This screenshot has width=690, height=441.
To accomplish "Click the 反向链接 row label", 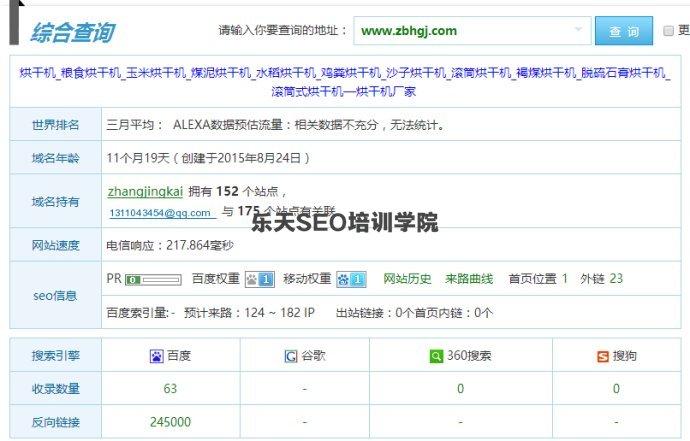I will 55,422.
